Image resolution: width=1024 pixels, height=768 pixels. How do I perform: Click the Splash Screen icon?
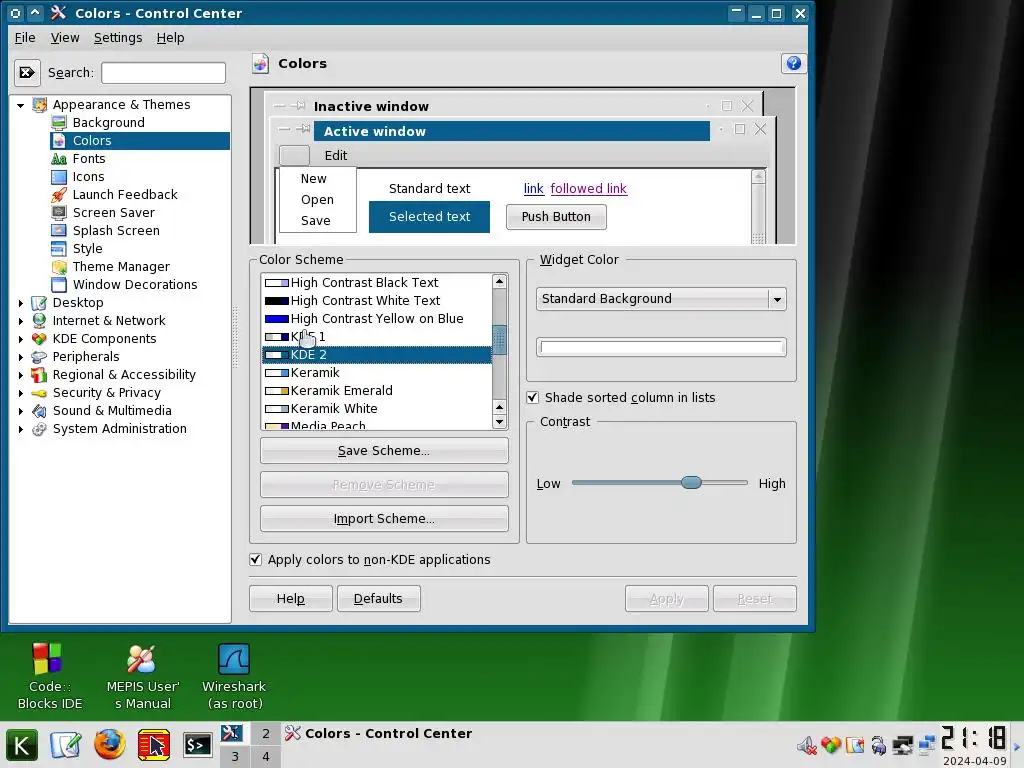click(59, 231)
